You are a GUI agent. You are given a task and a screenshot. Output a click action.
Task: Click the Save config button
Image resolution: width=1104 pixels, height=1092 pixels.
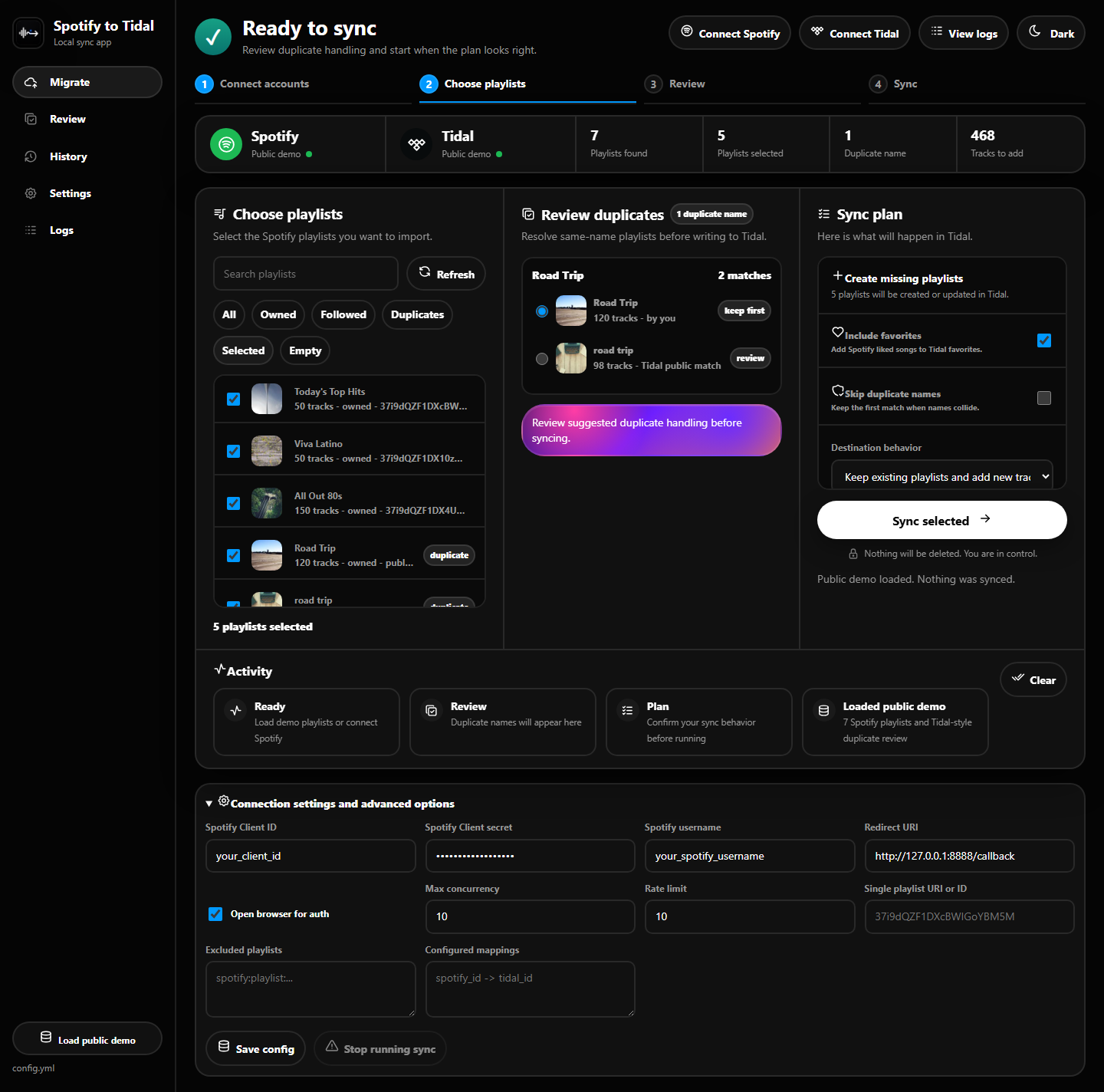tap(256, 1048)
